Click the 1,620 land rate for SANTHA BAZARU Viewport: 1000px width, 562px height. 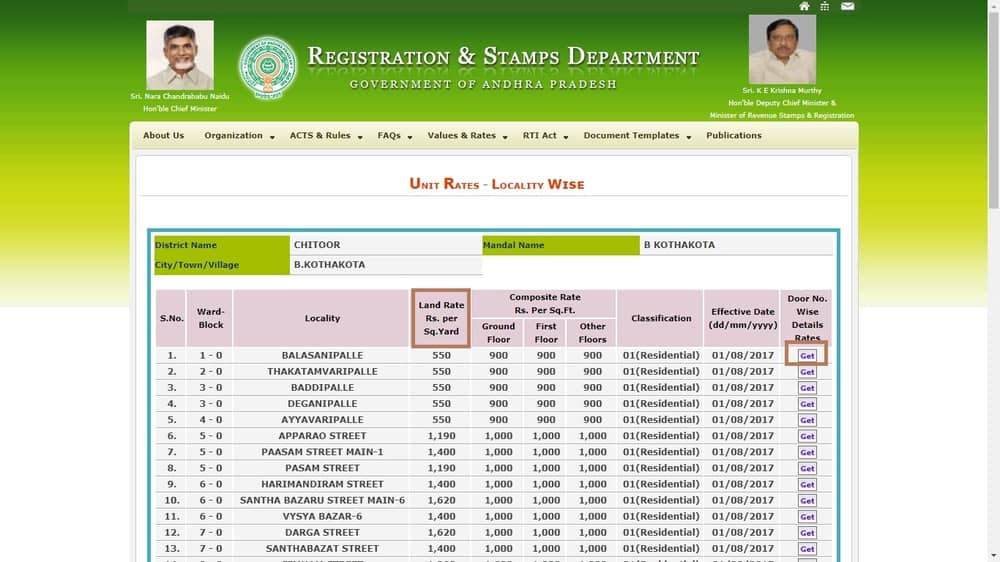point(441,500)
